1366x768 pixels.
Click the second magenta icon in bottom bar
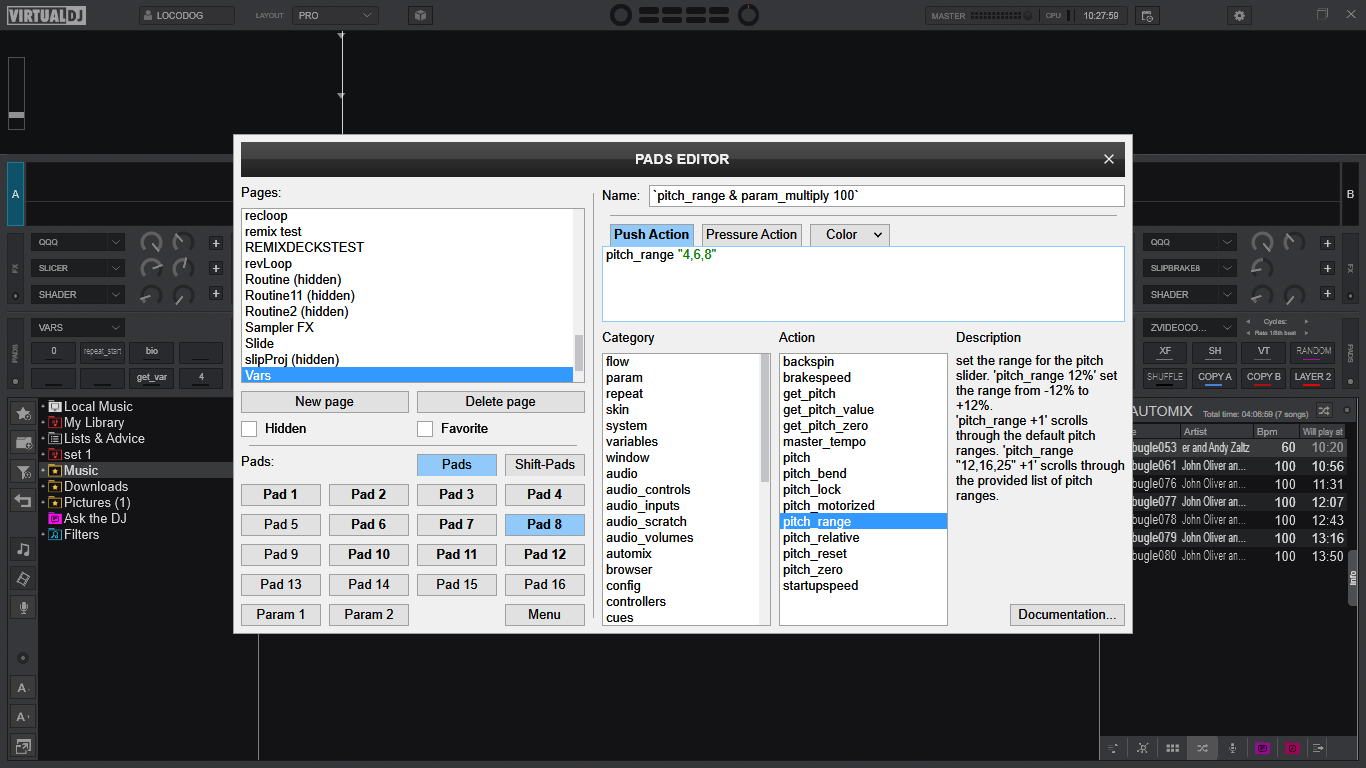[1292, 748]
